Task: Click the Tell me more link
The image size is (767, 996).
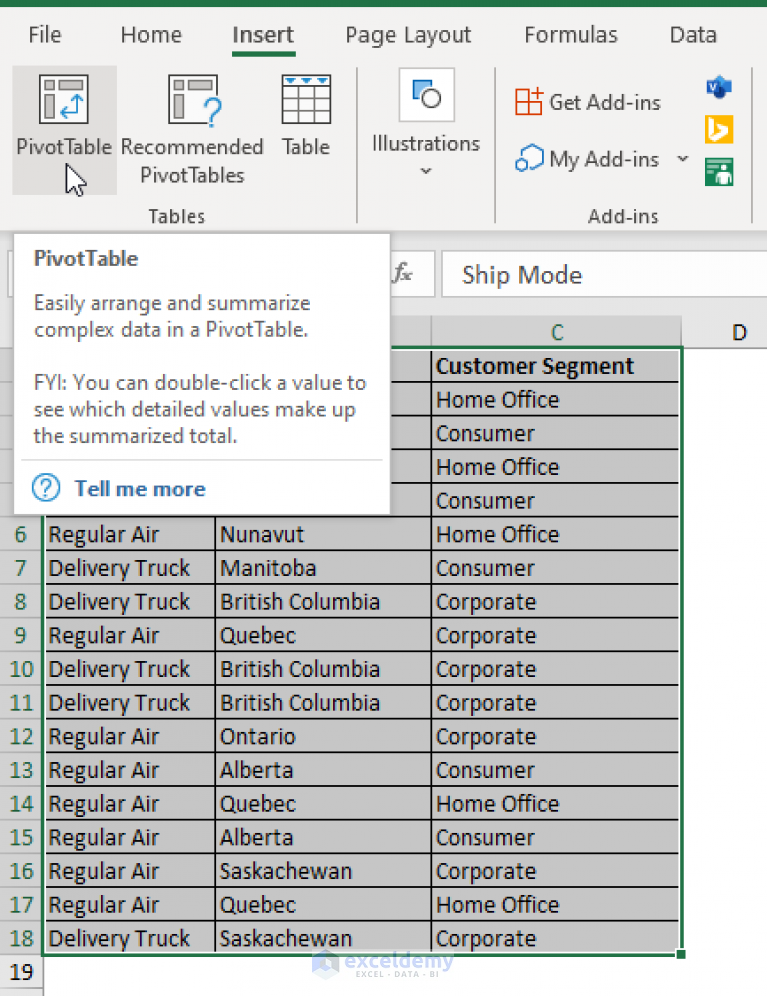Action: (x=140, y=488)
